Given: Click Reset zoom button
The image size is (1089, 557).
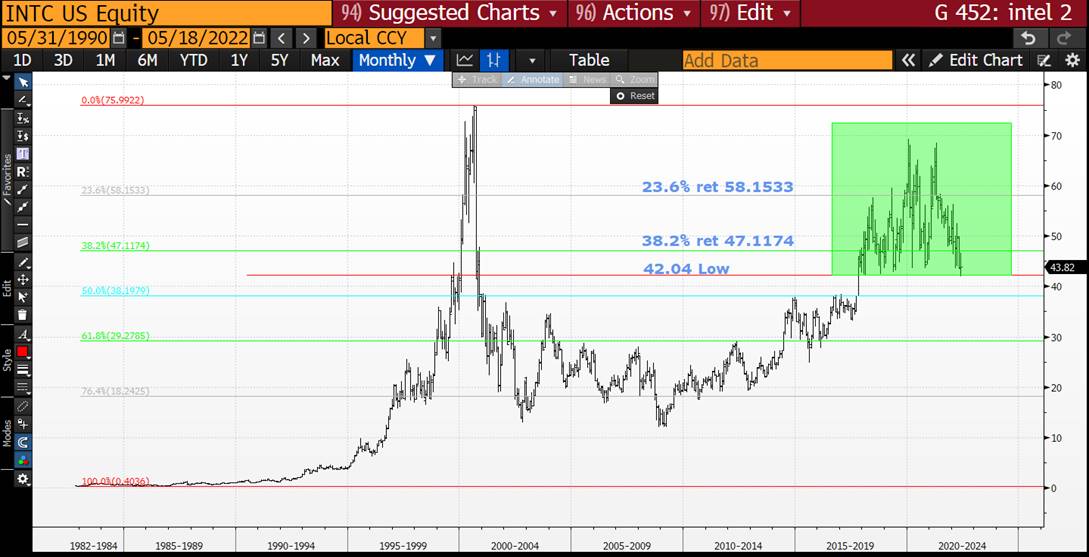Looking at the screenshot, I should click(634, 96).
